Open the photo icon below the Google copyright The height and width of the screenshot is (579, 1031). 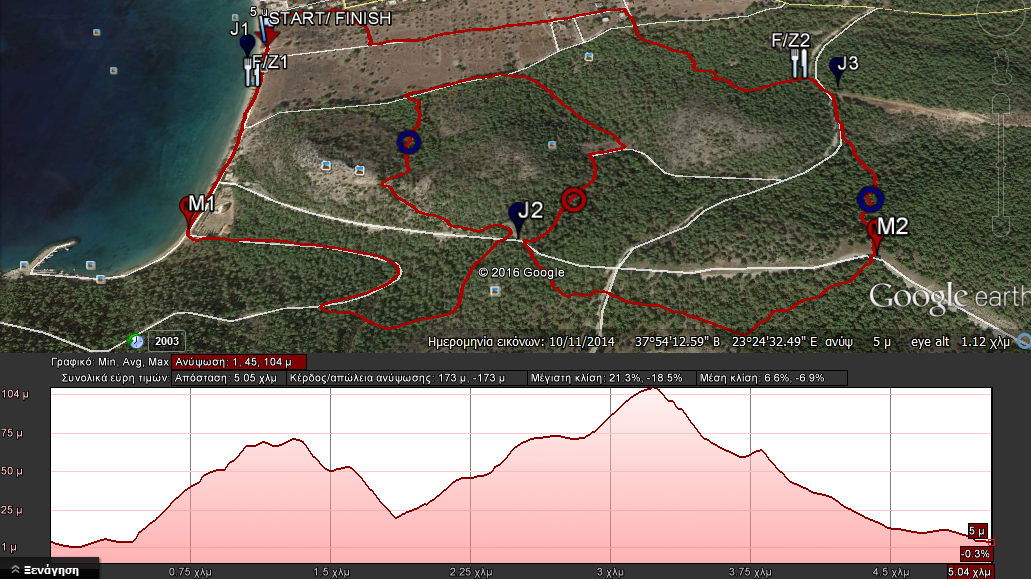click(495, 291)
